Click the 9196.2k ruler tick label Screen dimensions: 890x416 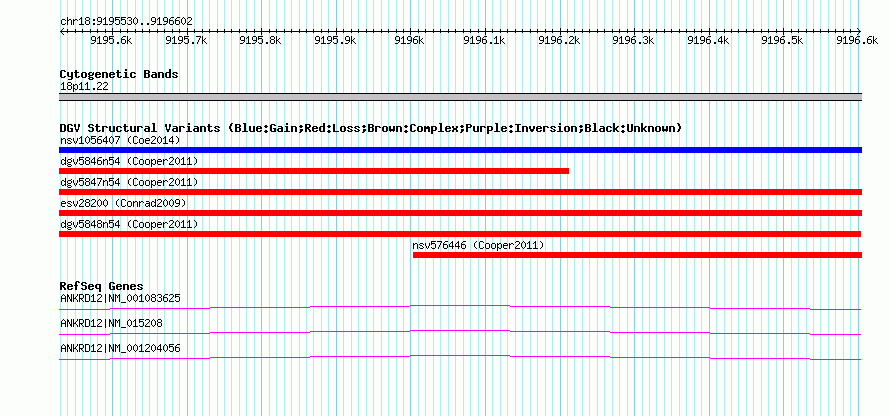coord(559,40)
